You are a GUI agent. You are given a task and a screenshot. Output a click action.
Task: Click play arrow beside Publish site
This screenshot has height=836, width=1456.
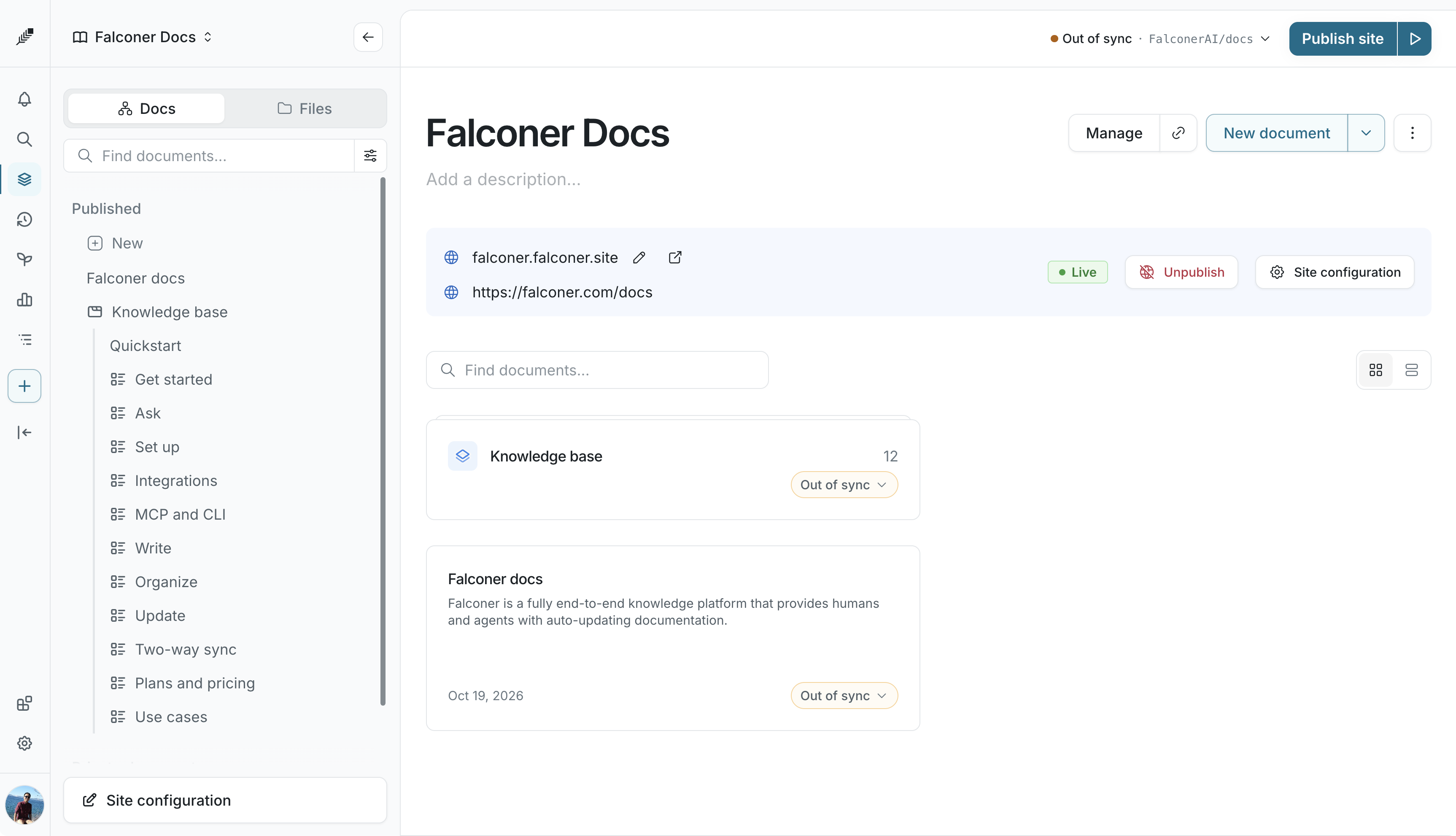(x=1415, y=38)
